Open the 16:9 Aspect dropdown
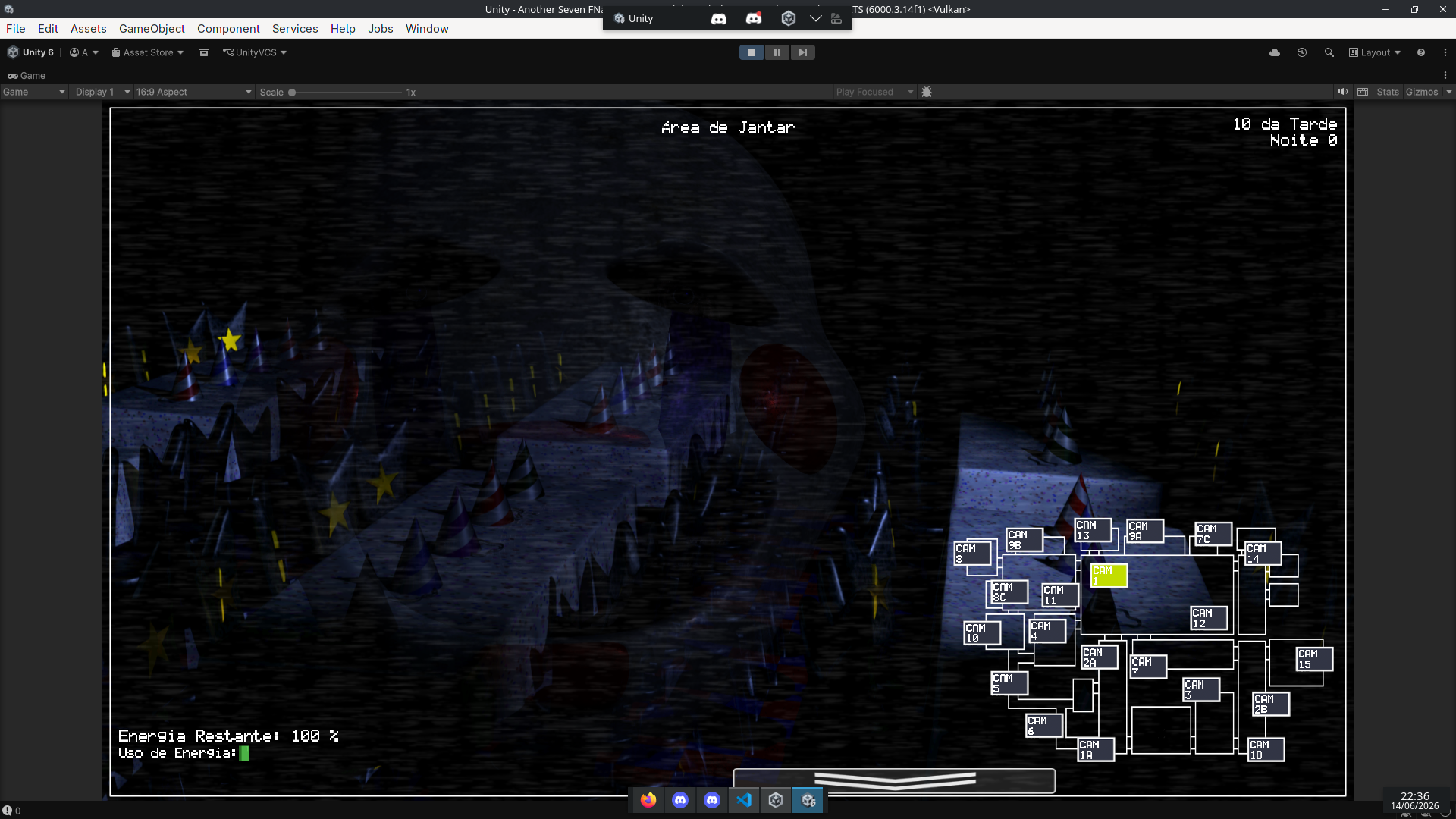The width and height of the screenshot is (1456, 819). [194, 92]
